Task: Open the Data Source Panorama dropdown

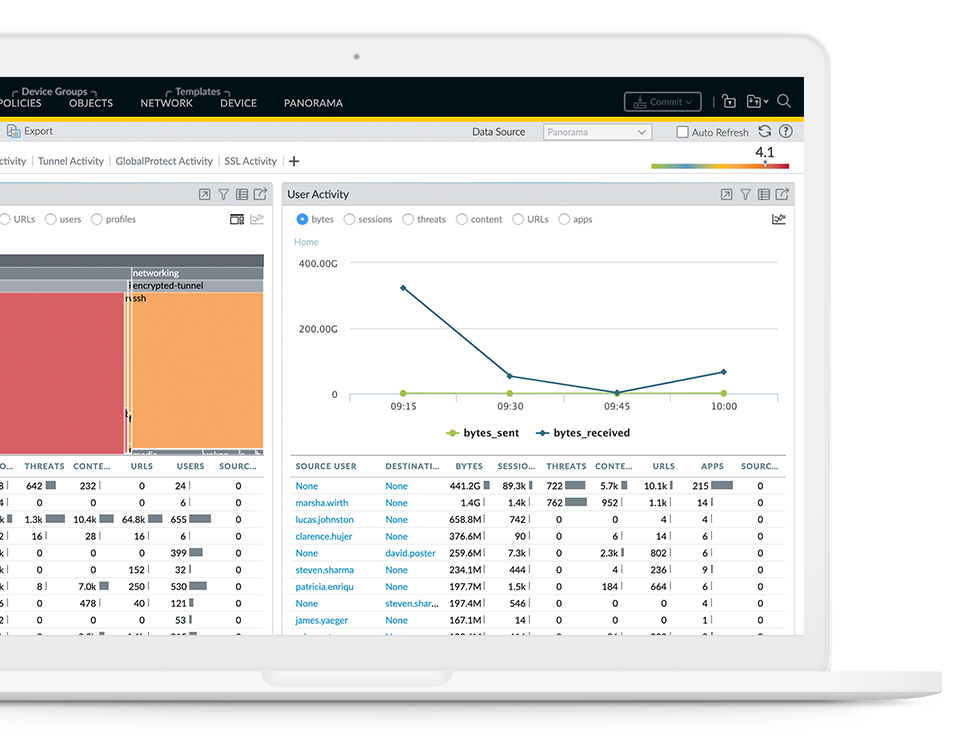Action: (x=598, y=132)
